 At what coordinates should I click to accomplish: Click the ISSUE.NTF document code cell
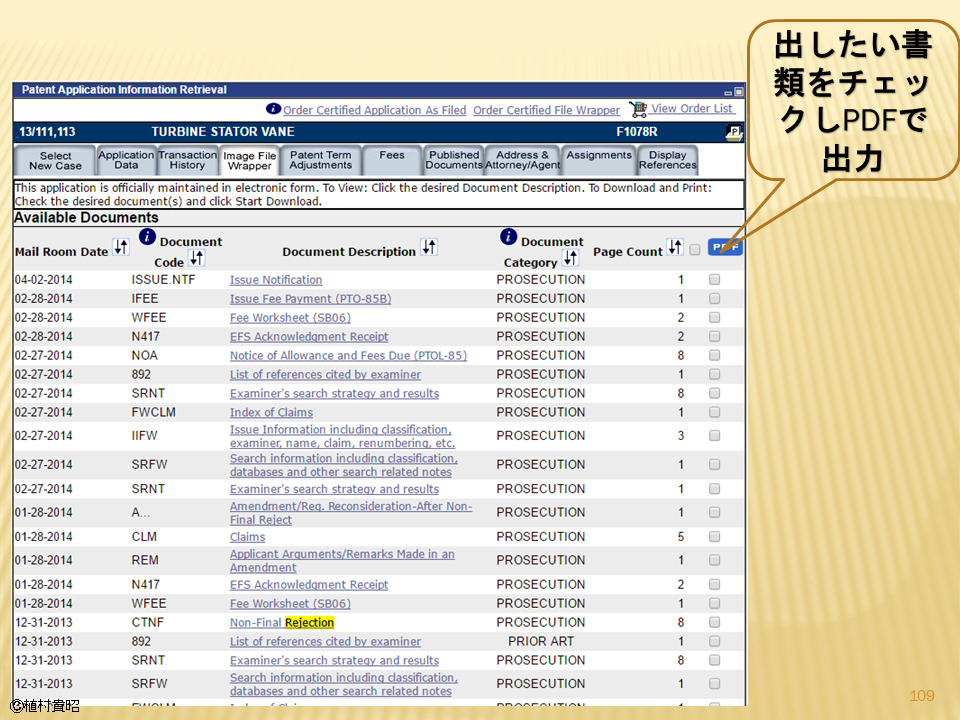(163, 280)
